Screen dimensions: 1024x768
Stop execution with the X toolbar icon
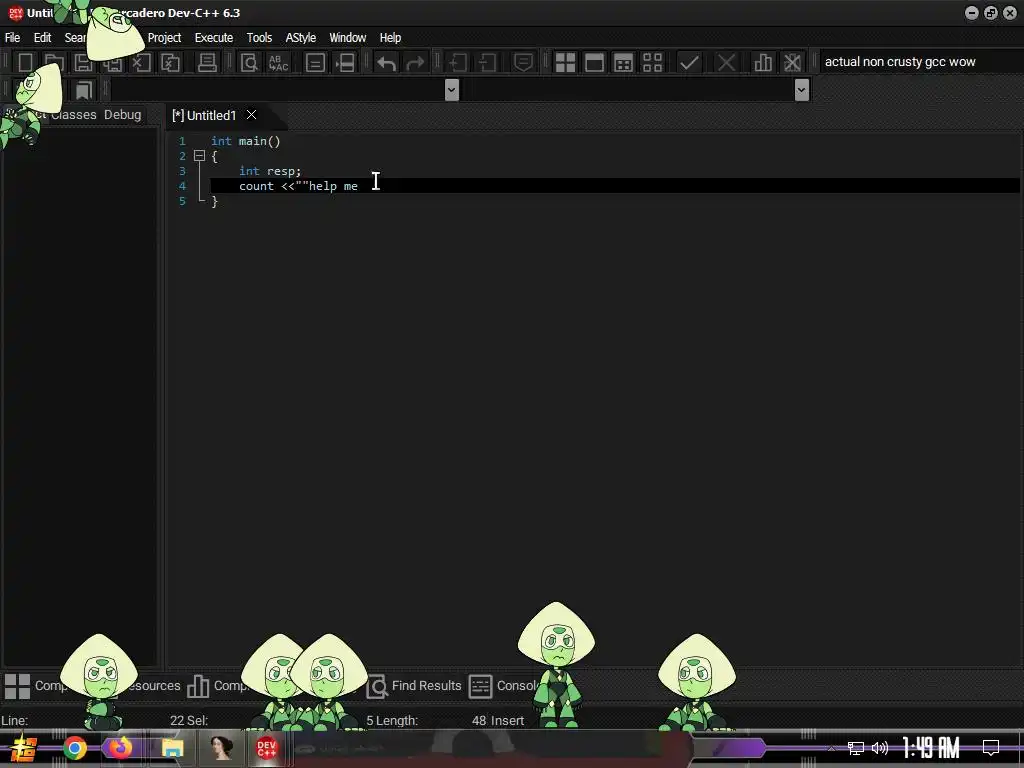click(726, 63)
